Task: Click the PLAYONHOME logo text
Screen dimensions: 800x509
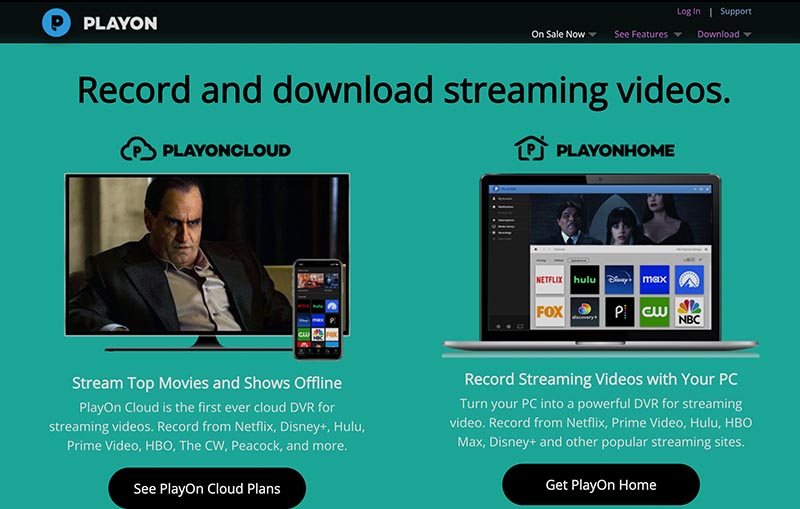Action: click(615, 150)
